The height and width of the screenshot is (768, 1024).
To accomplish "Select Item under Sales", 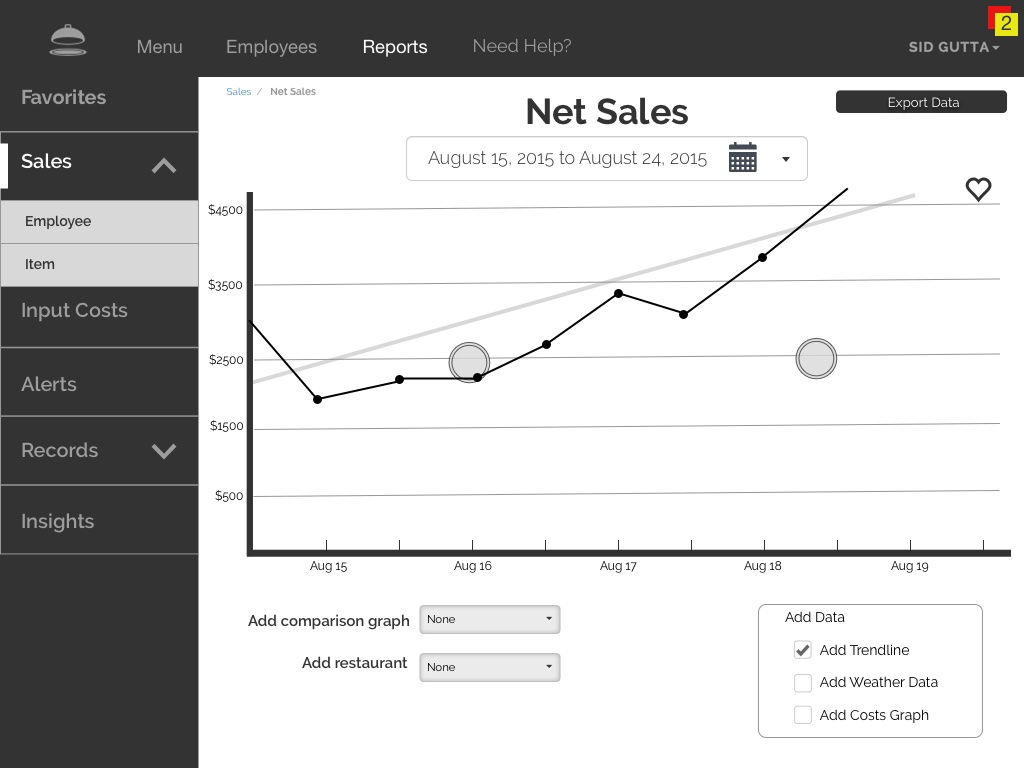I will tap(99, 264).
